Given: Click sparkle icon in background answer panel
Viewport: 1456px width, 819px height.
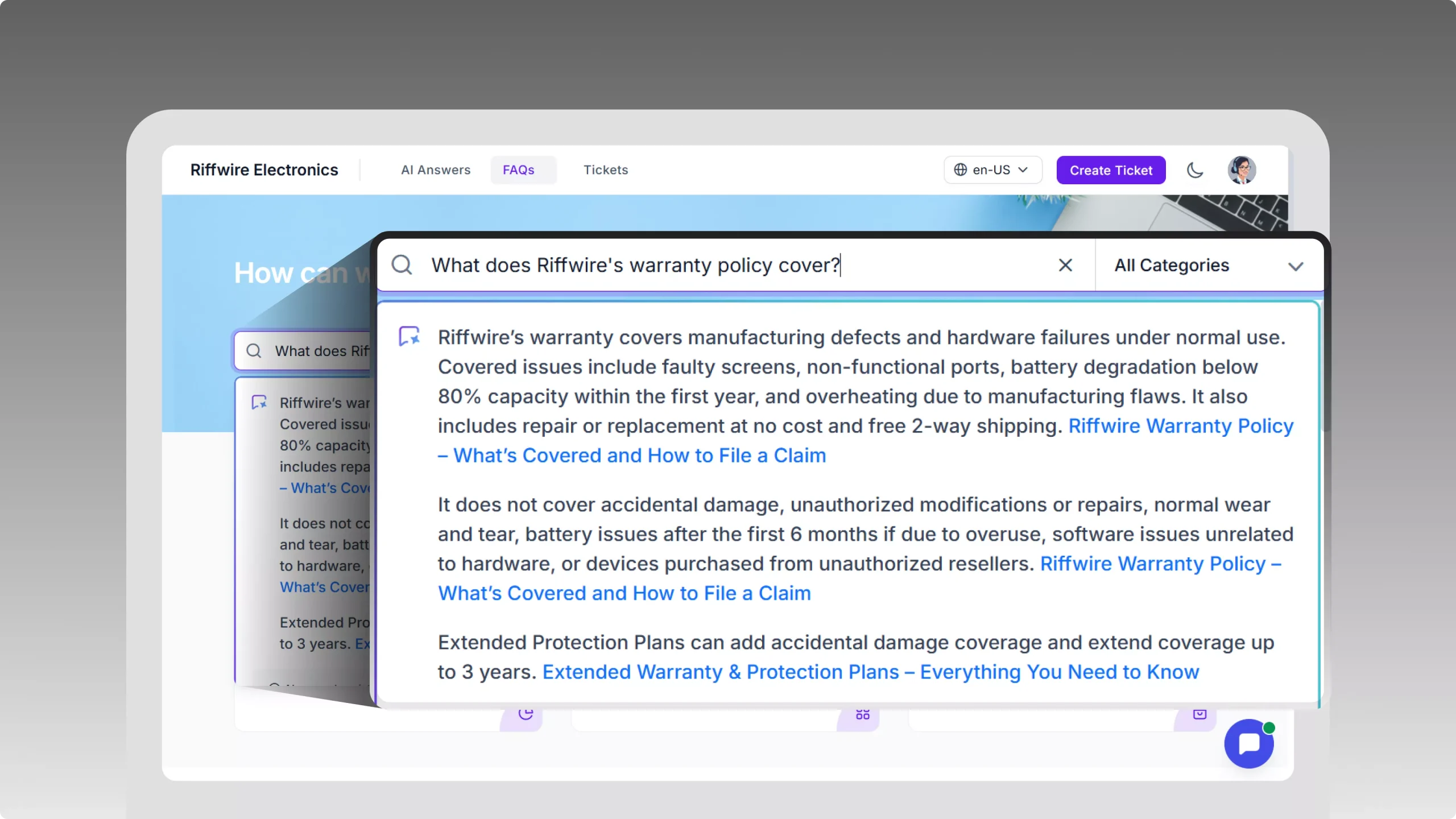Looking at the screenshot, I should (x=259, y=402).
